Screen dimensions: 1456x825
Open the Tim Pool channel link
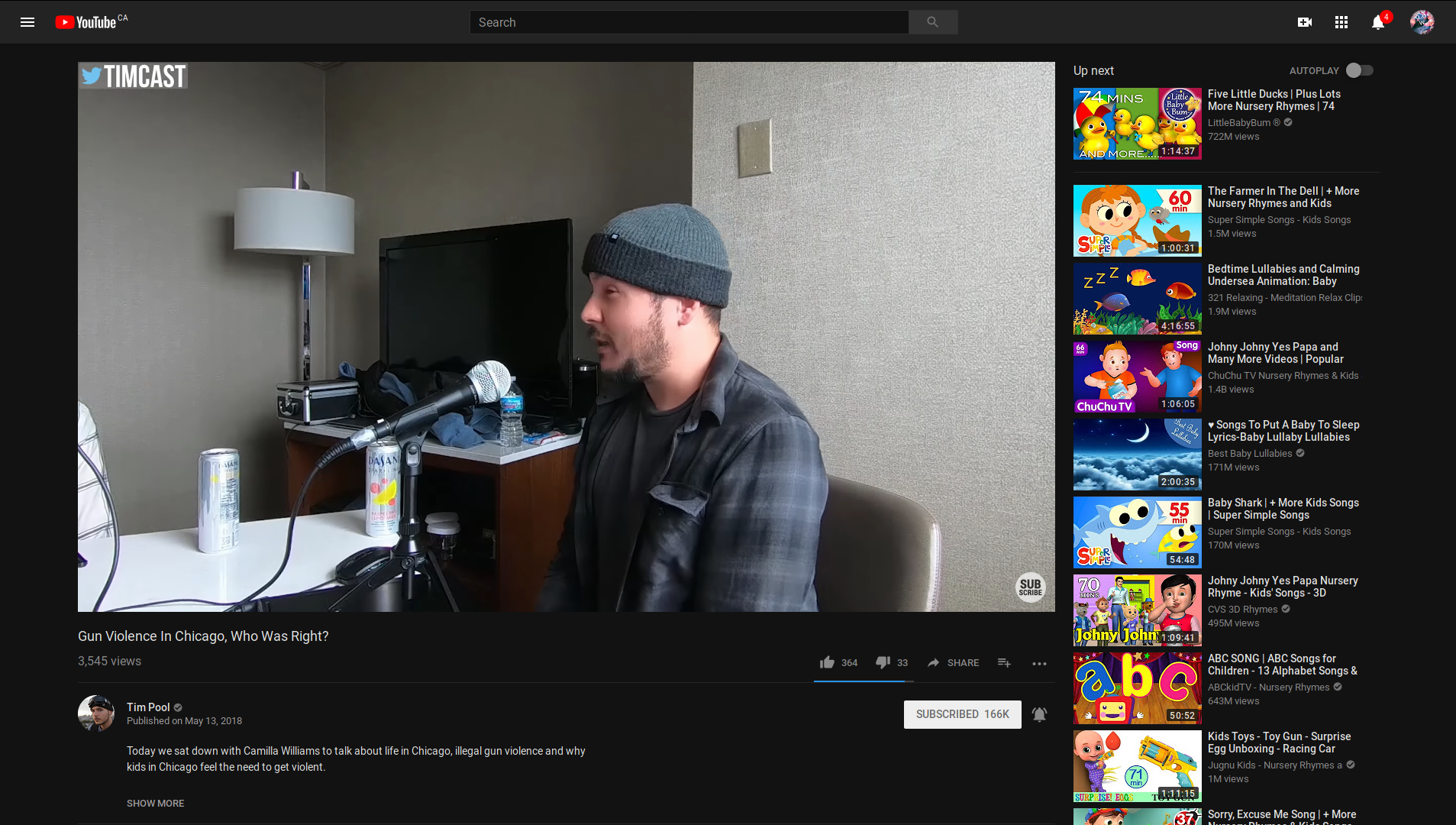pos(148,707)
